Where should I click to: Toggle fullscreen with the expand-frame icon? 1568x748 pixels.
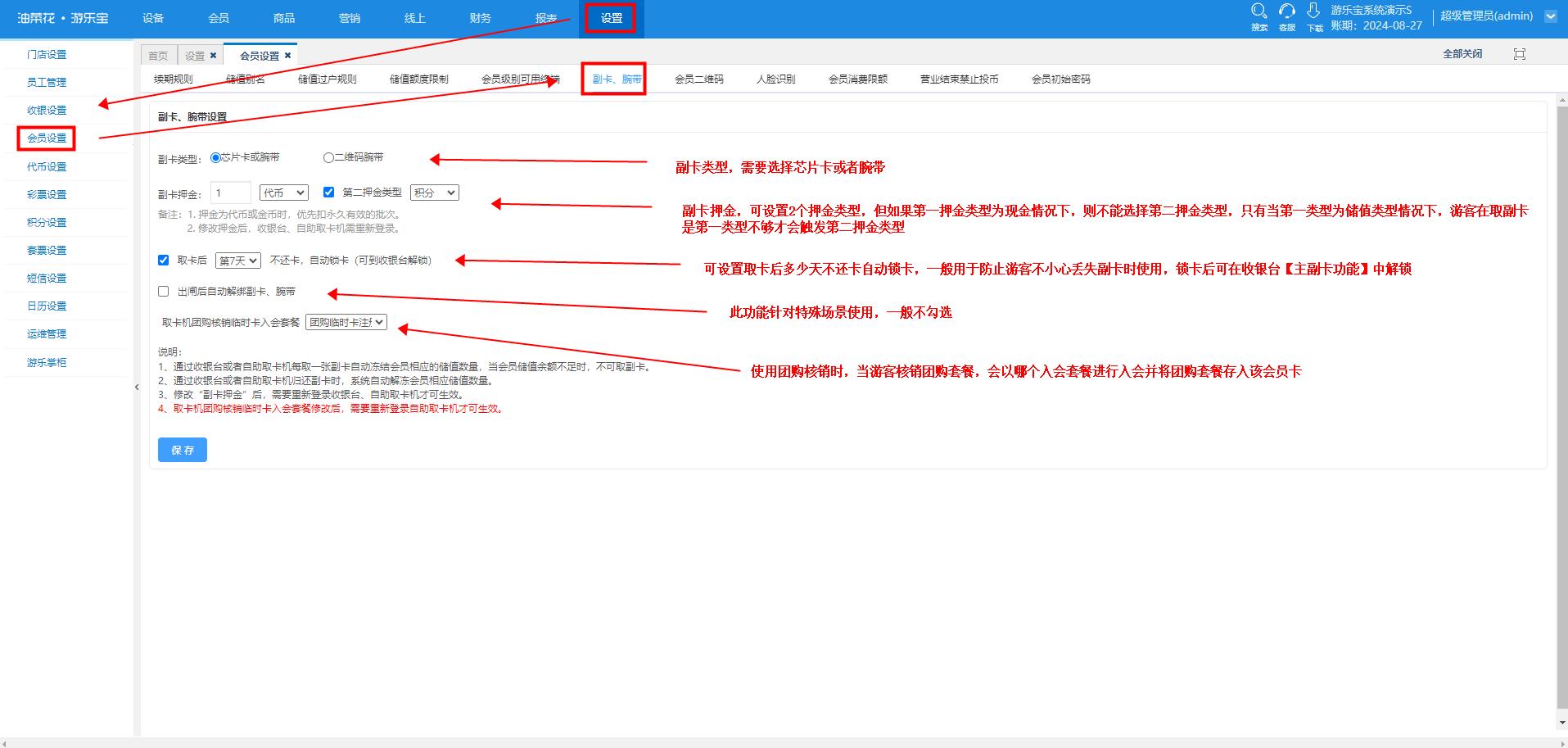[x=1520, y=54]
